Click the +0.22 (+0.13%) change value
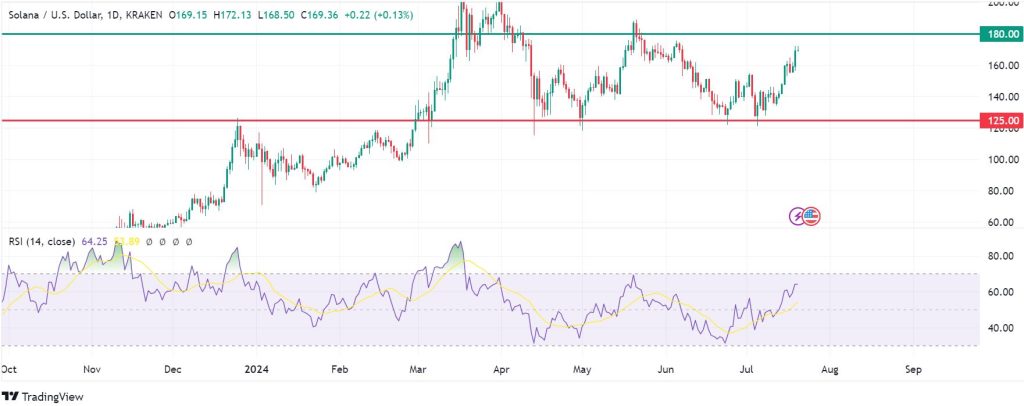The image size is (1024, 406). (366, 17)
